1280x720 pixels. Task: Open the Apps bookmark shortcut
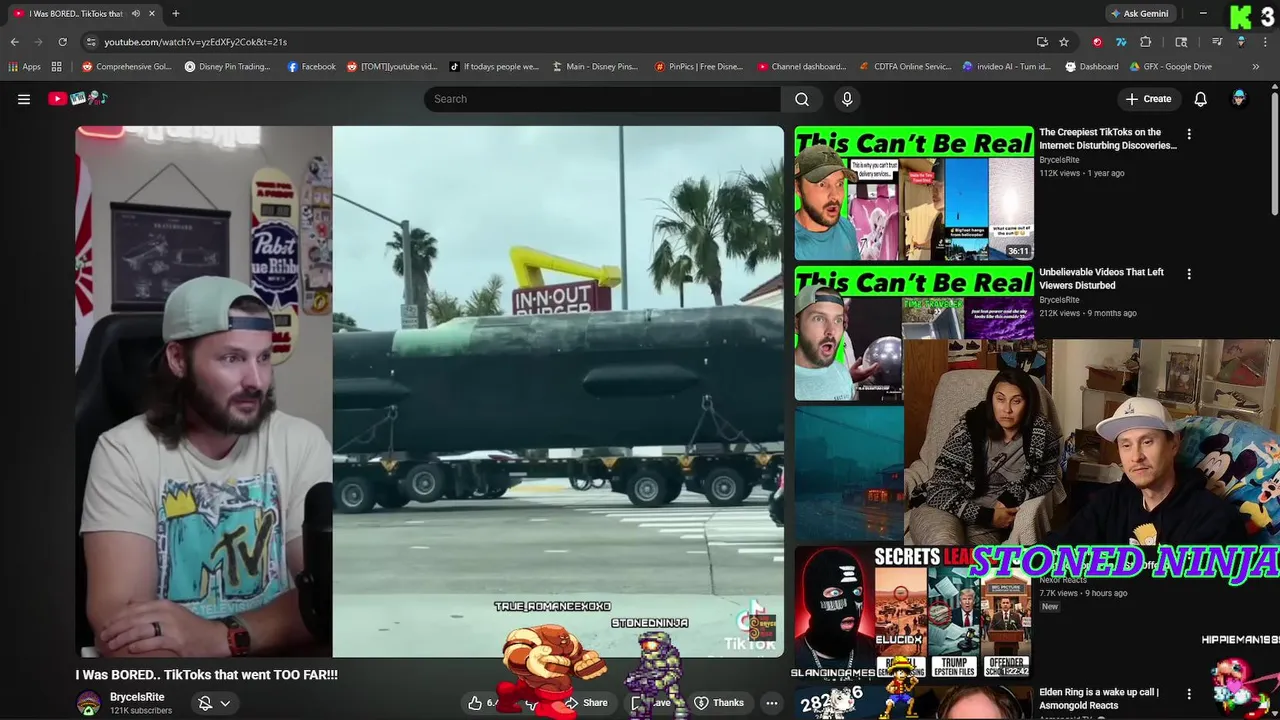[25, 67]
